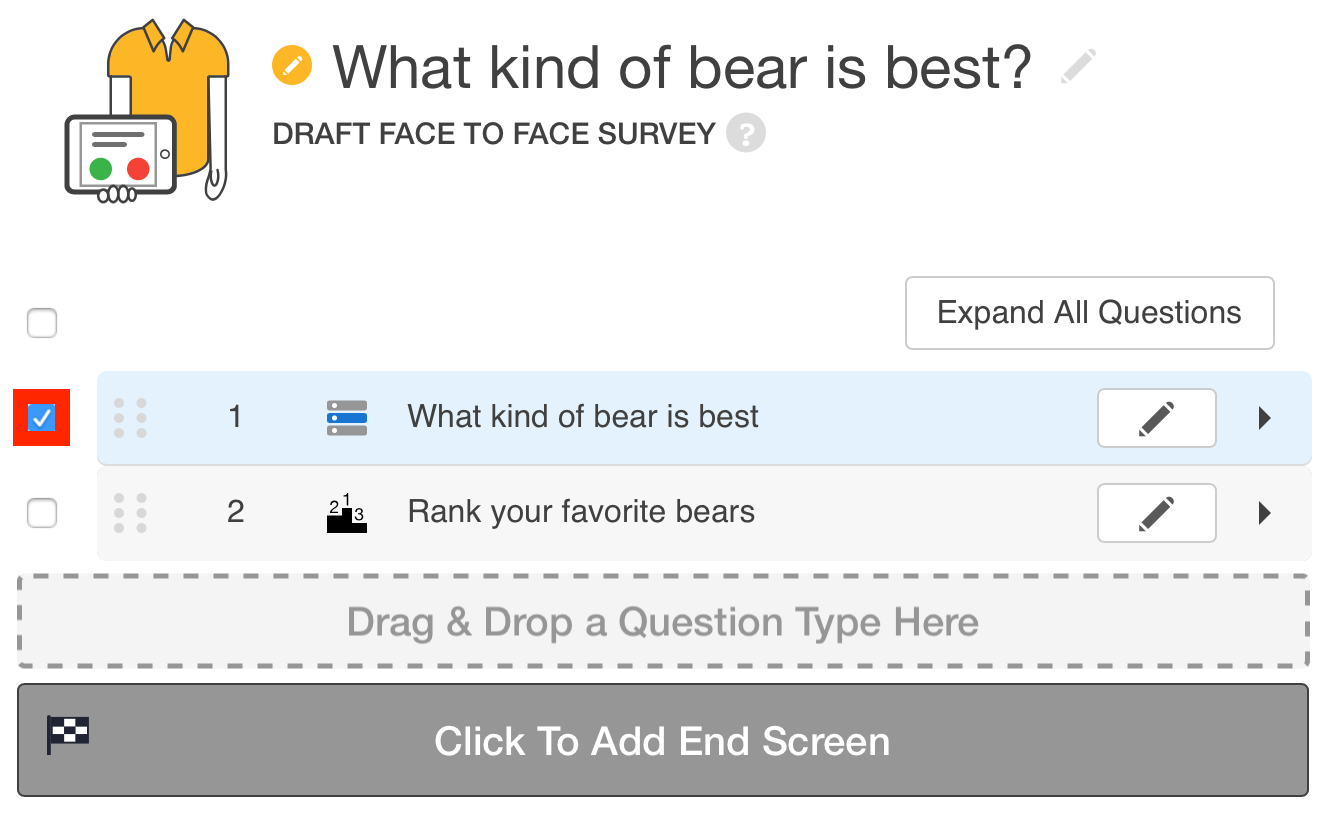Check the checkbox on question 2
1330x818 pixels.
click(x=41, y=512)
